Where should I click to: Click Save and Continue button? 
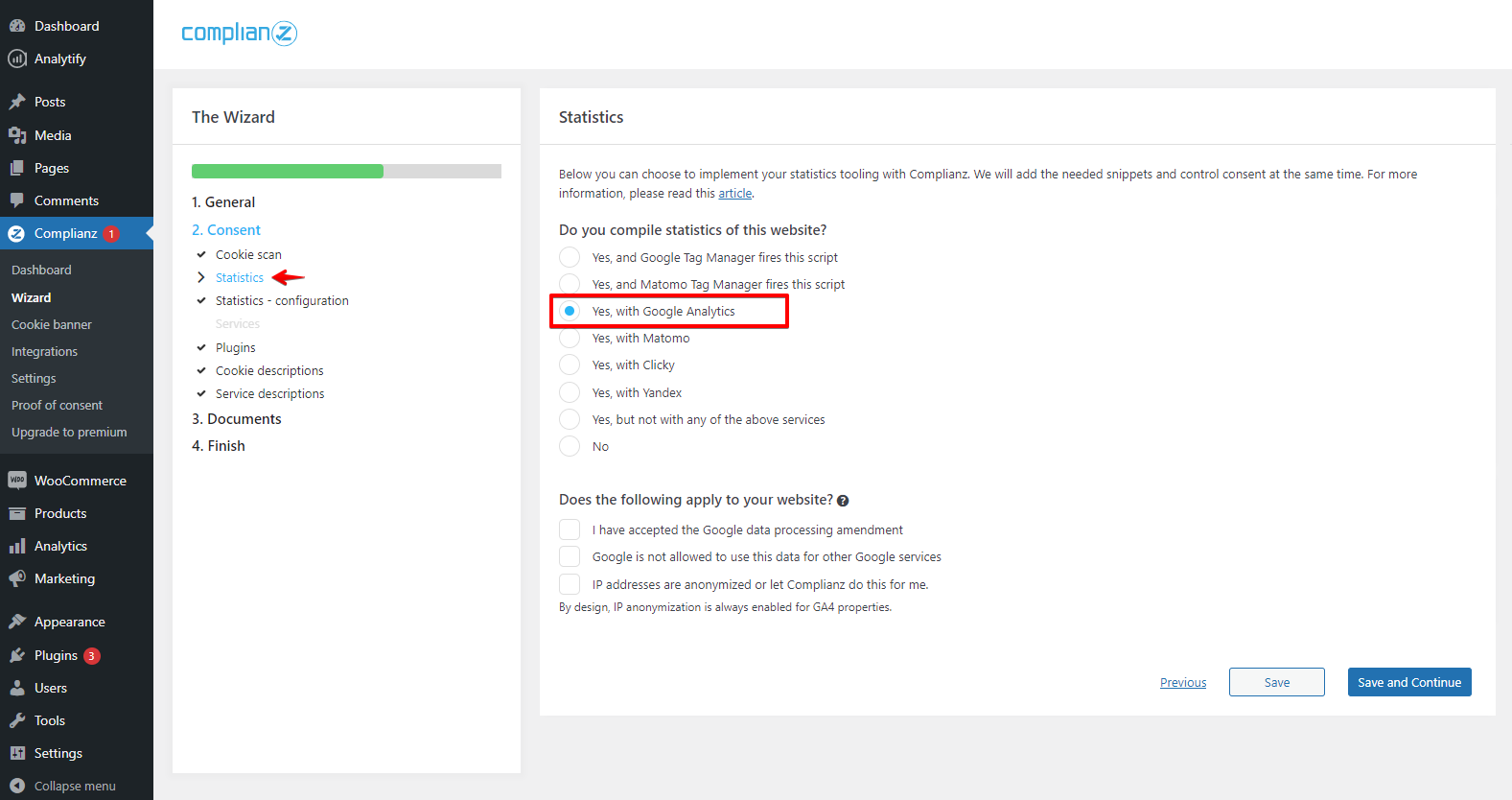point(1409,682)
